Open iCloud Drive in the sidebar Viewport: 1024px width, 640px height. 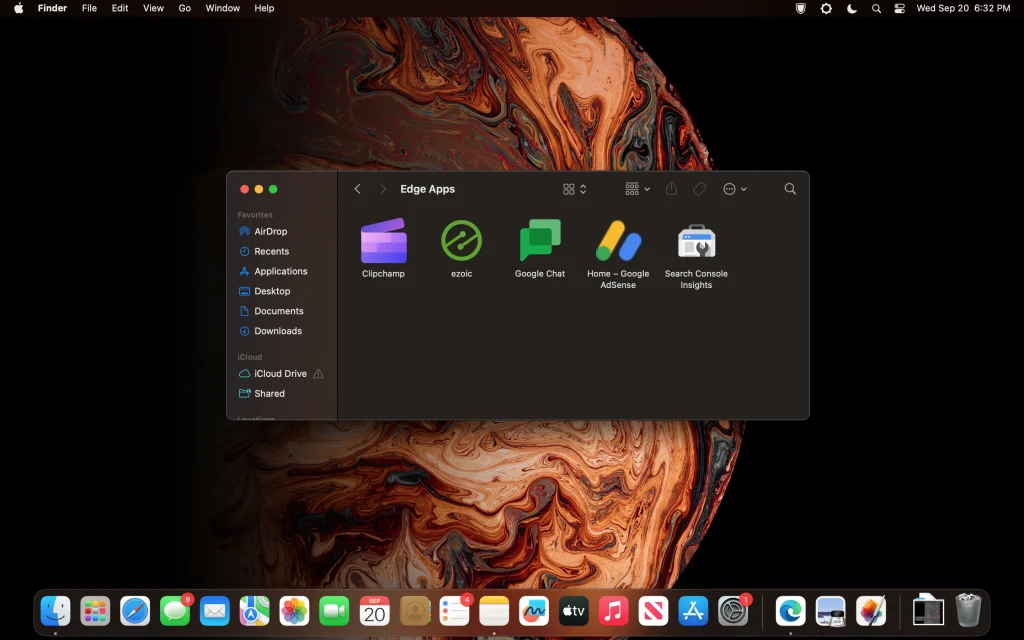[x=281, y=374]
